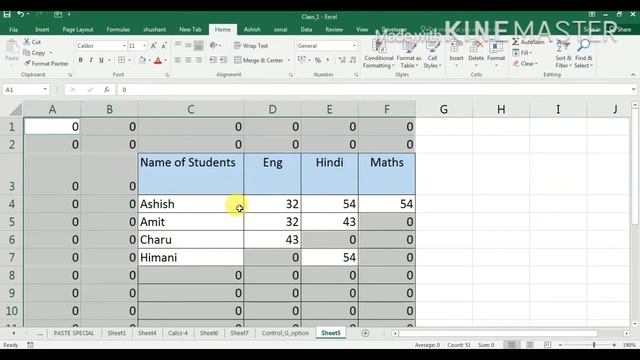Image resolution: width=640 pixels, height=360 pixels.
Task: Click Decrease Decimal icon
Action: (x=353, y=60)
